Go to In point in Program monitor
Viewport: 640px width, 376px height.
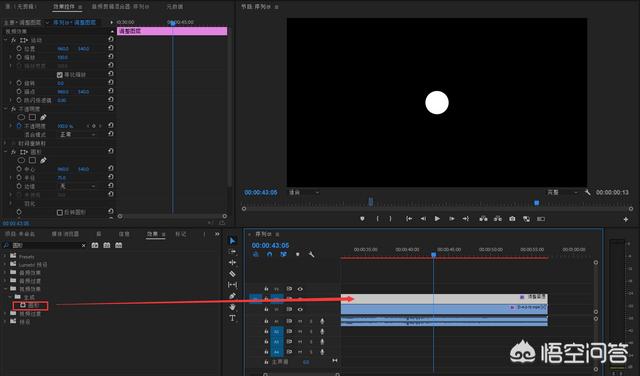pyautogui.click(x=409, y=219)
